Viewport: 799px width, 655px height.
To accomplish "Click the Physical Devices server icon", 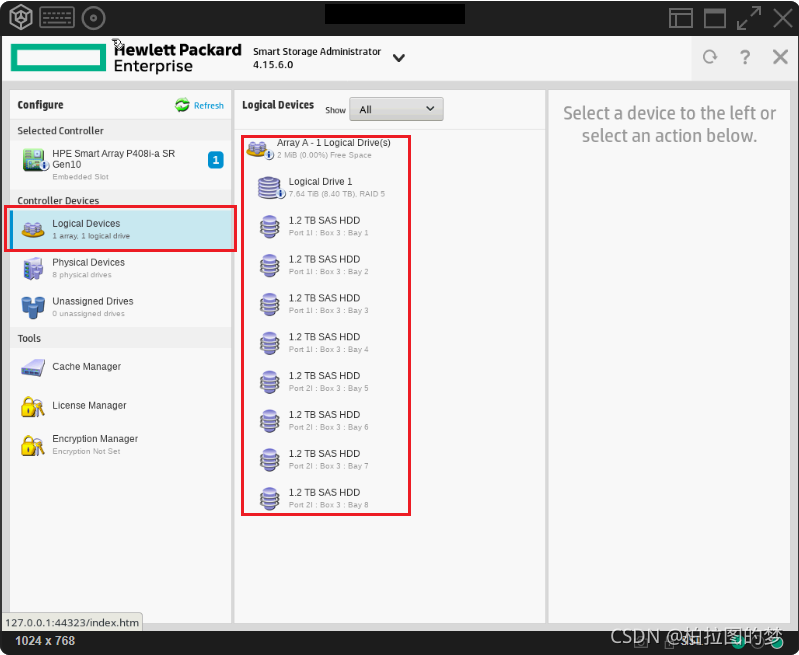I will click(x=33, y=268).
